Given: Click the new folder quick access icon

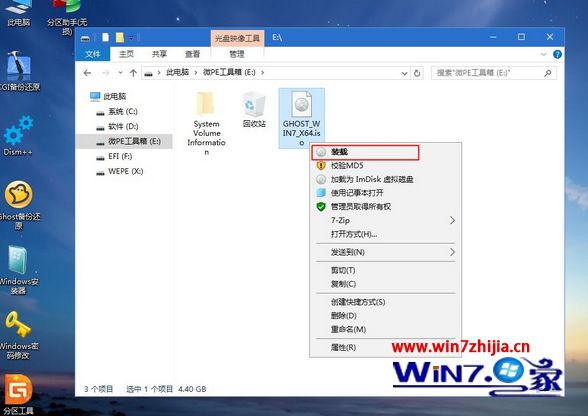Looking at the screenshot, I should 120,38.
